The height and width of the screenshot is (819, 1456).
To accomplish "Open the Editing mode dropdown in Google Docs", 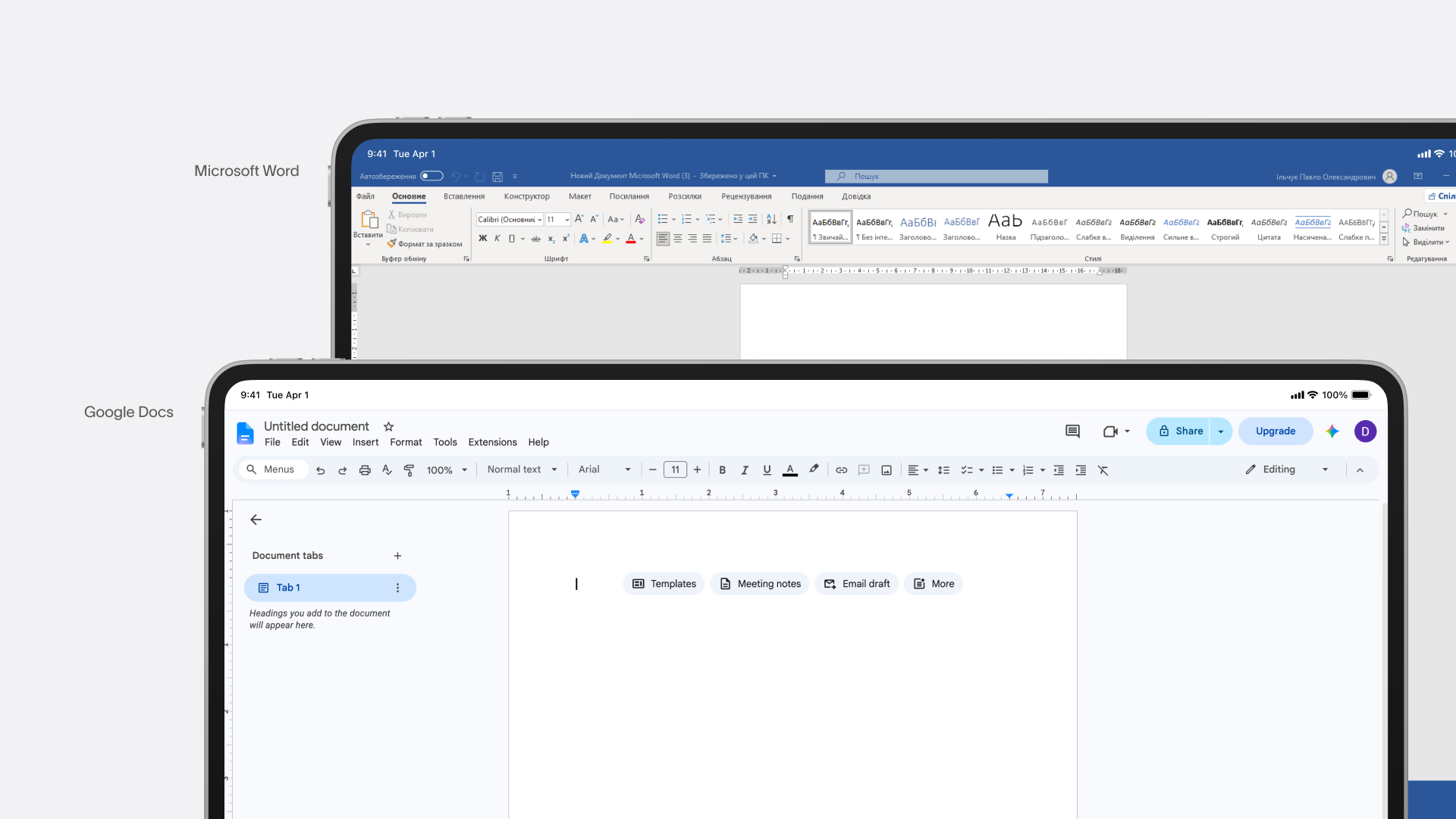I will (x=1287, y=470).
